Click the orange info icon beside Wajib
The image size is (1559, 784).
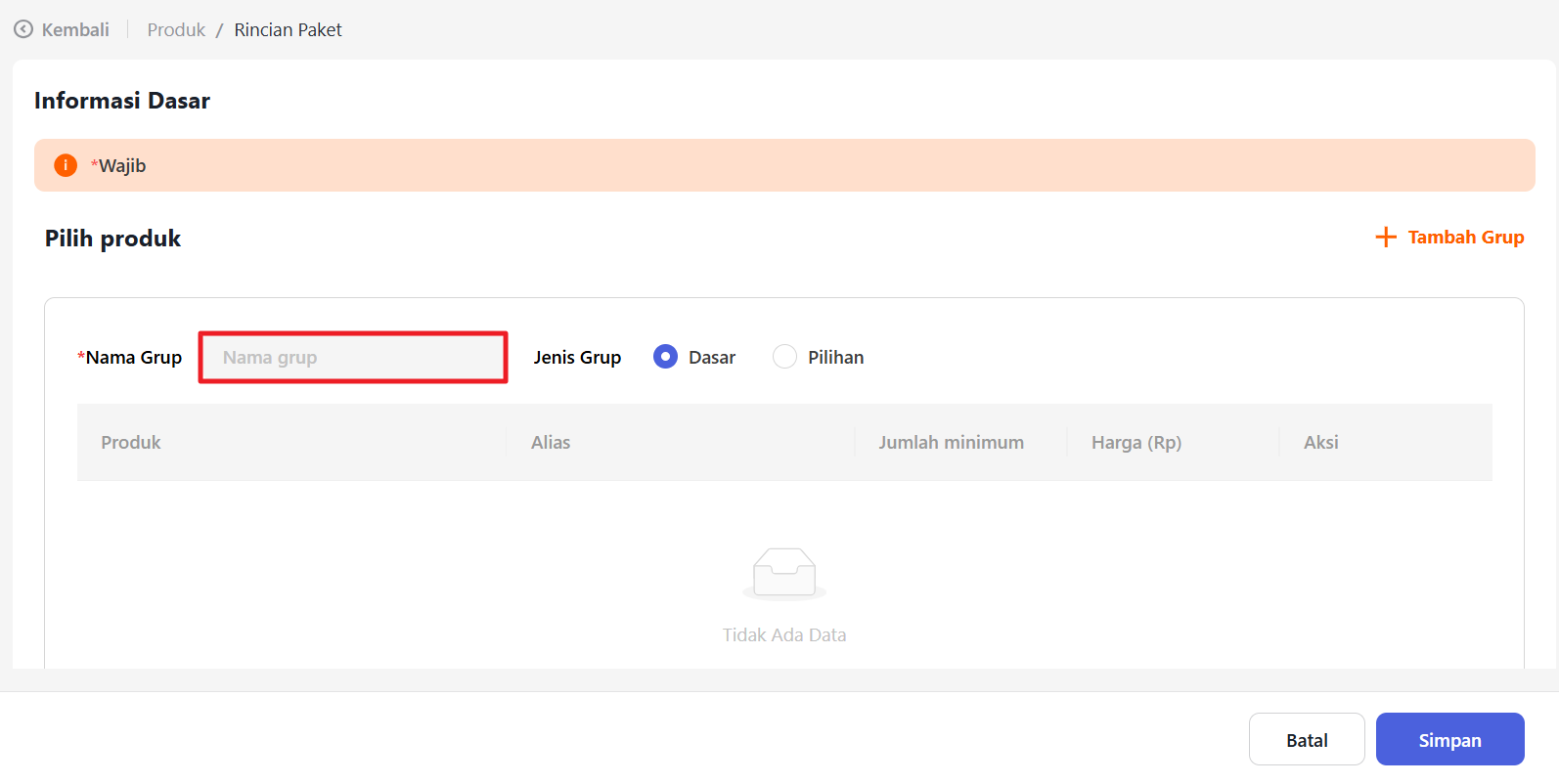click(x=66, y=165)
